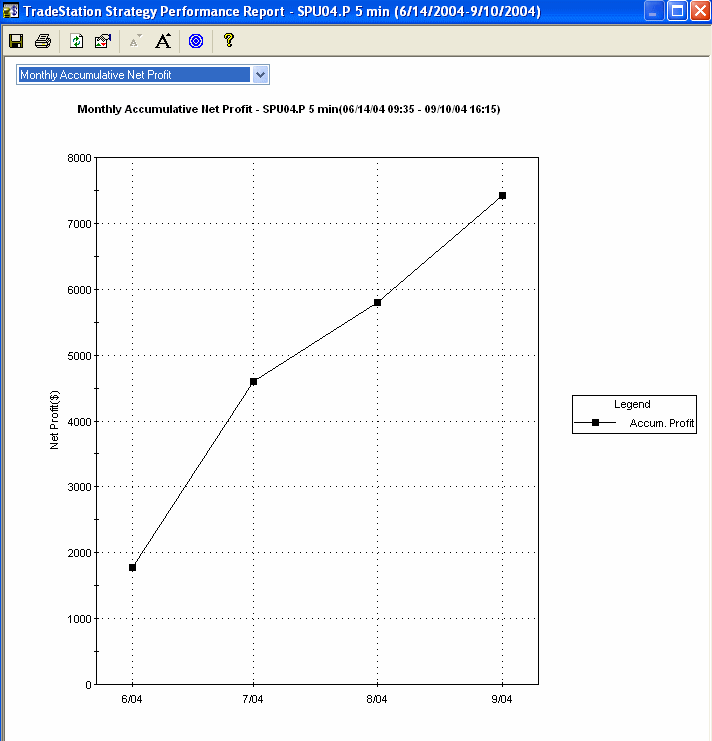Open the report settings chart icon
Screen dimensions: 712x741
(103, 41)
